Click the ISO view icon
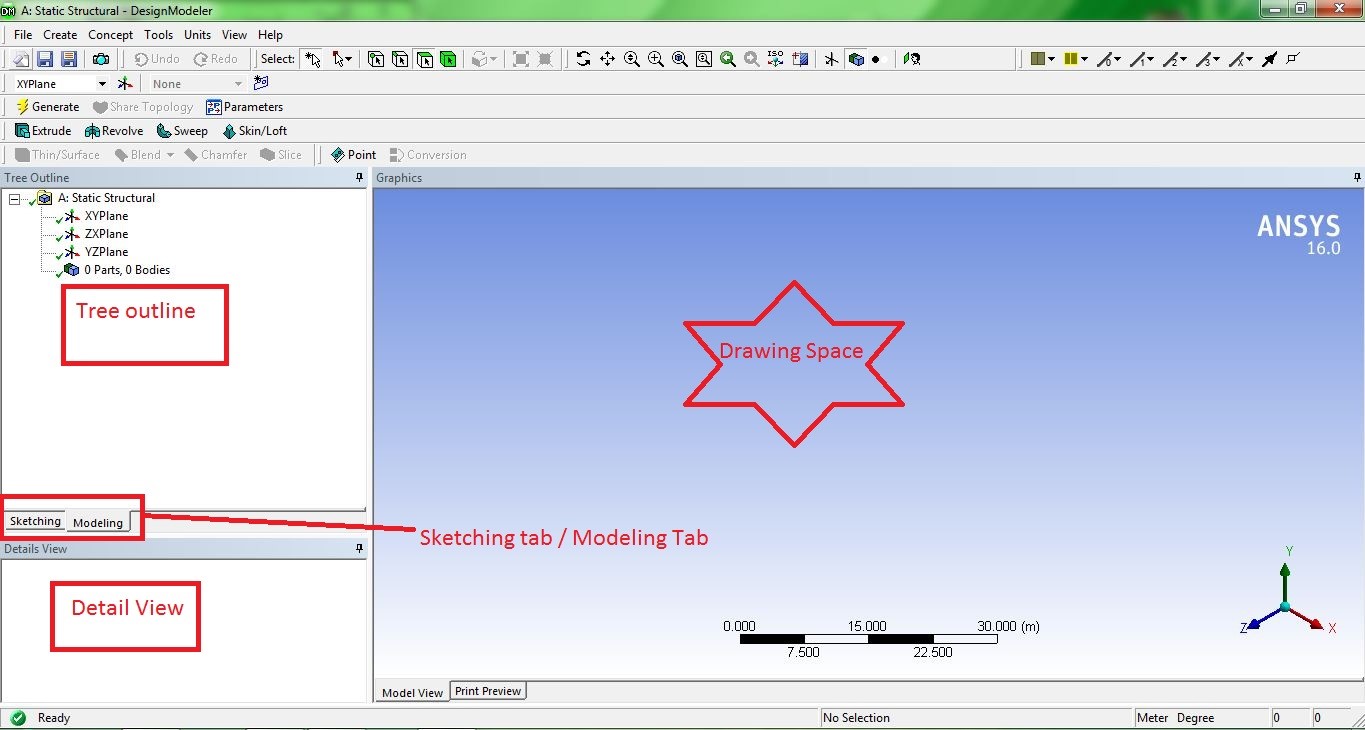Viewport: 1365px width, 730px height. point(775,59)
